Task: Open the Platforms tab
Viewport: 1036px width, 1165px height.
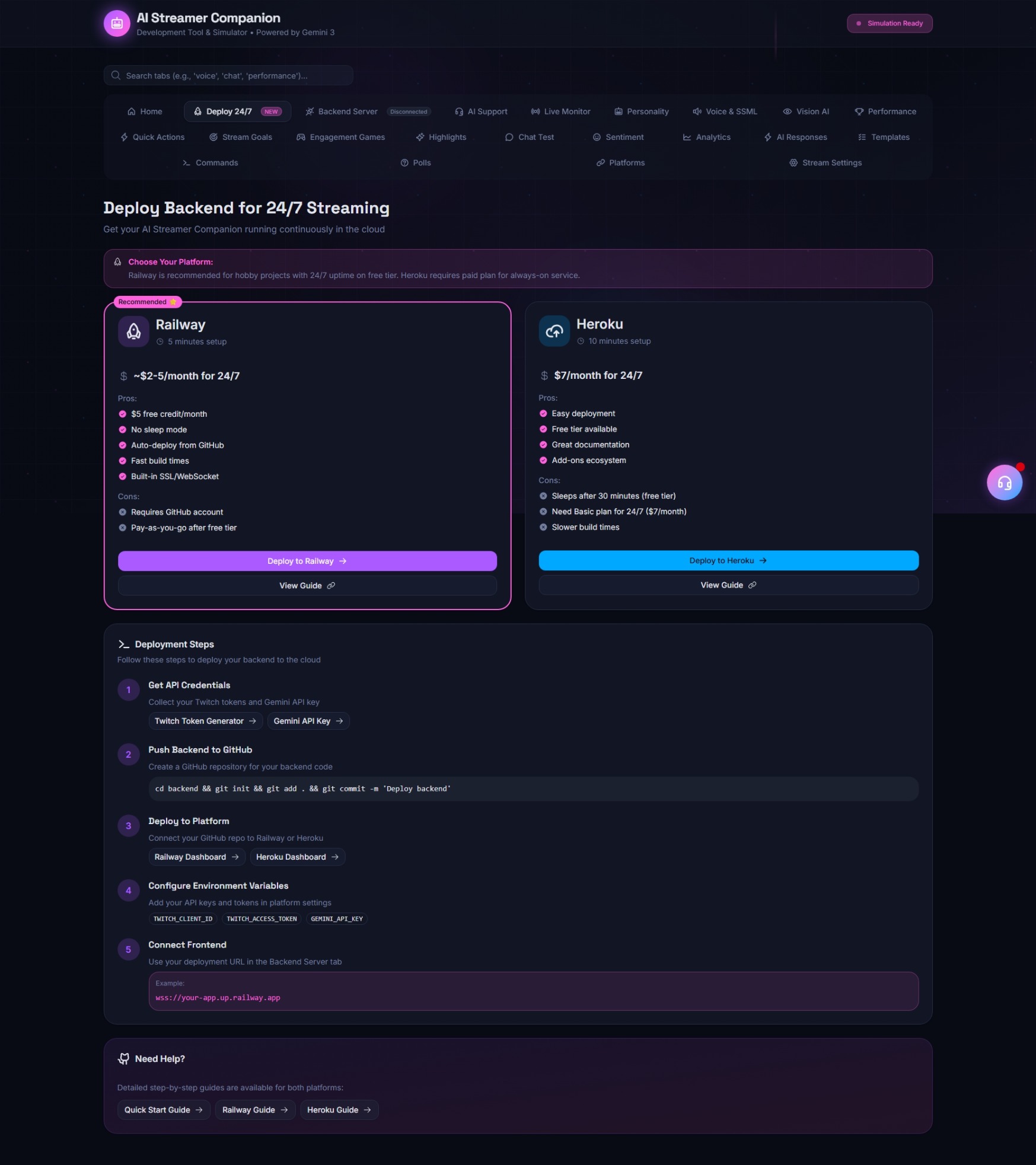Action: [620, 162]
